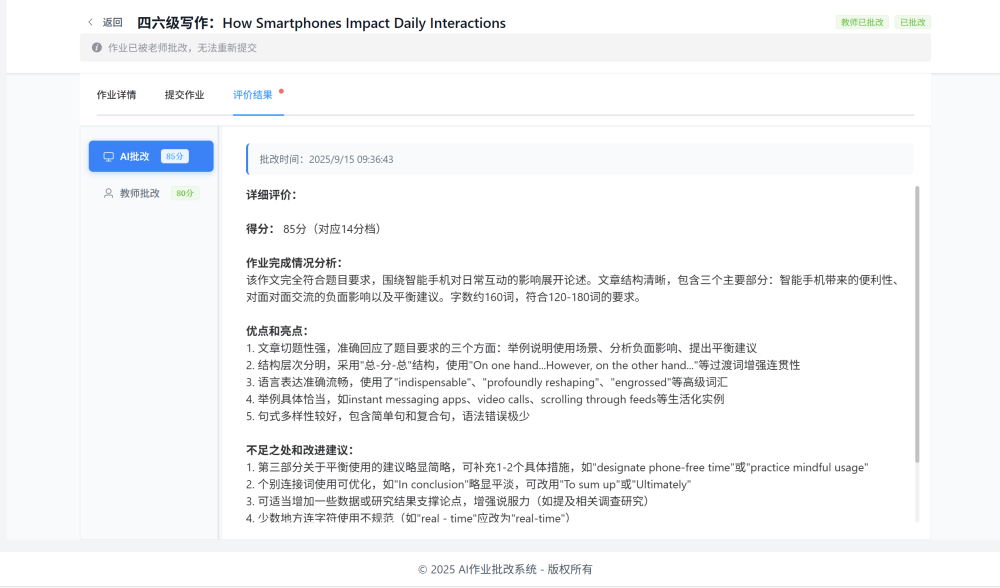1000x588 pixels.
Task: Click the 教师已批改 status tag
Action: [862, 22]
